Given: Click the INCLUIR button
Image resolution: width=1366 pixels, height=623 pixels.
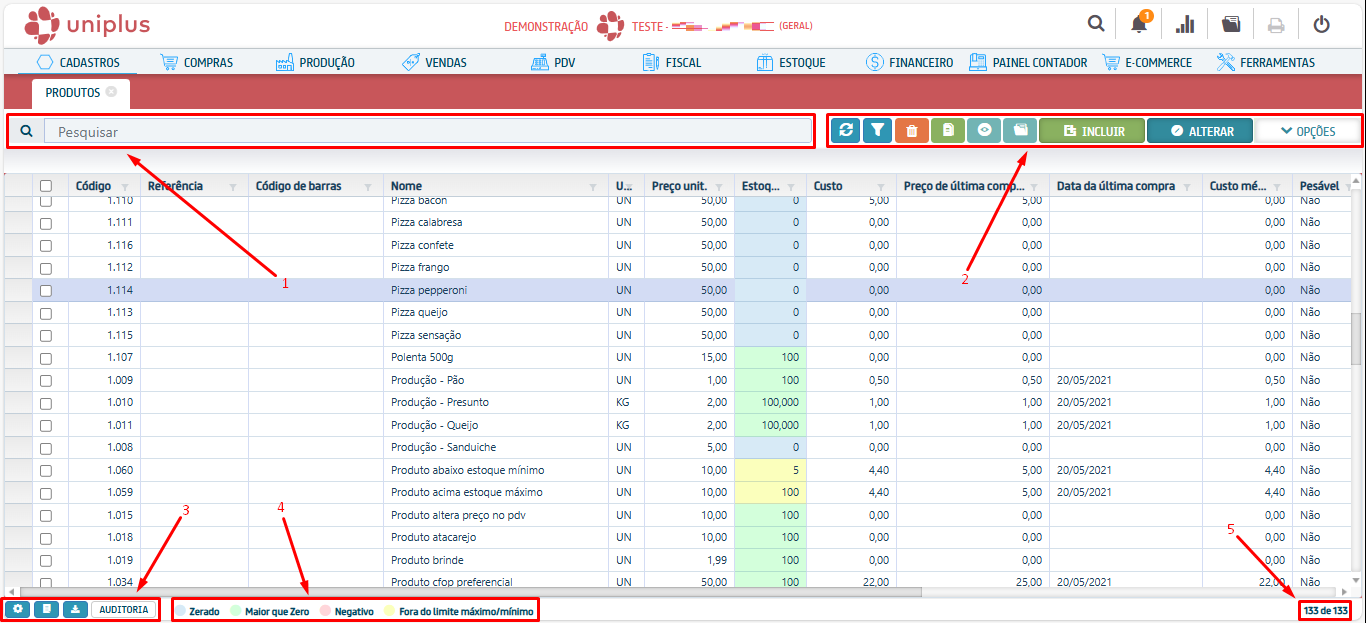Looking at the screenshot, I should [1092, 131].
